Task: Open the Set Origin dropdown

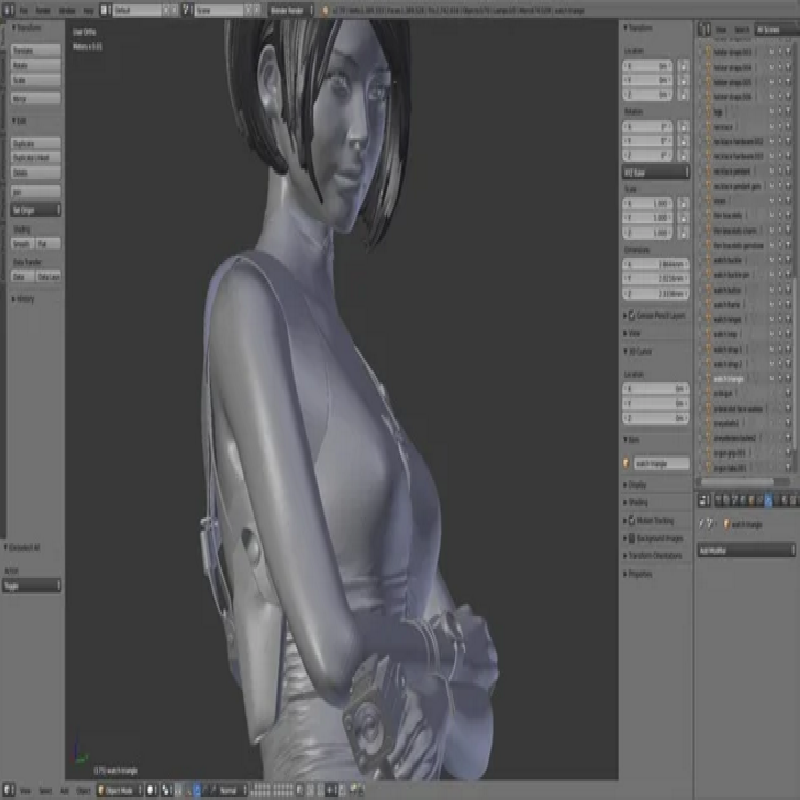Action: click(x=36, y=210)
